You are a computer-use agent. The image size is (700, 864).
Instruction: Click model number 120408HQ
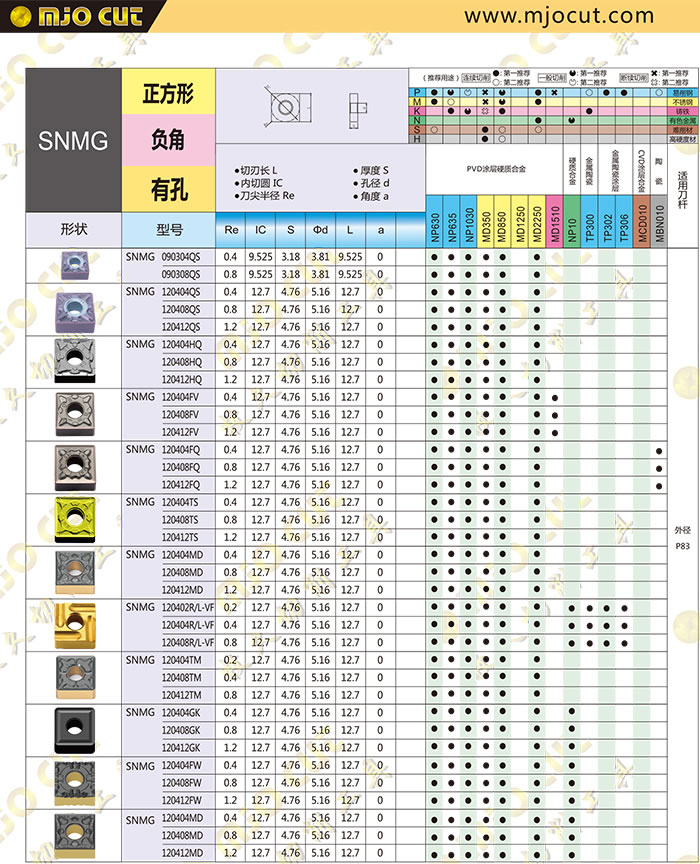181,362
